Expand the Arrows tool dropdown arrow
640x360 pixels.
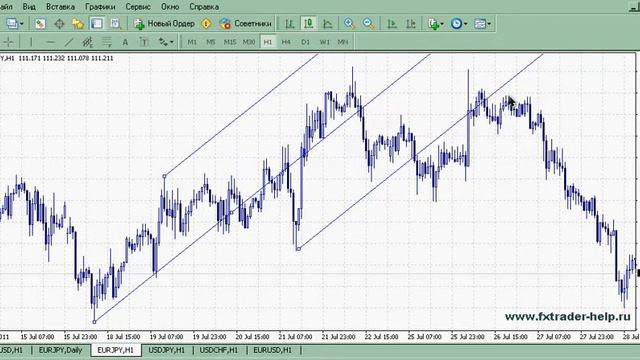[x=172, y=42]
